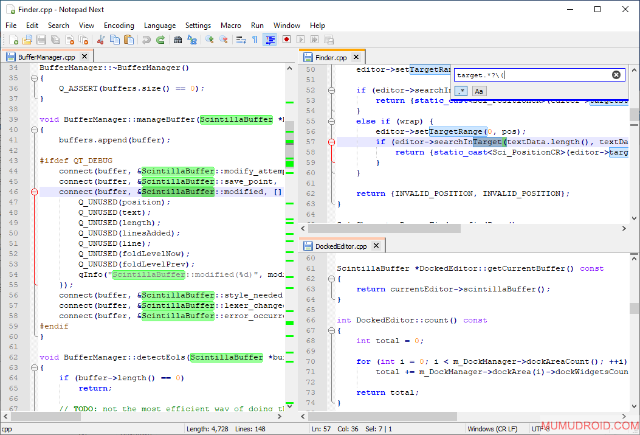
Task: Click the Save All toolbar icon
Action: [55, 40]
